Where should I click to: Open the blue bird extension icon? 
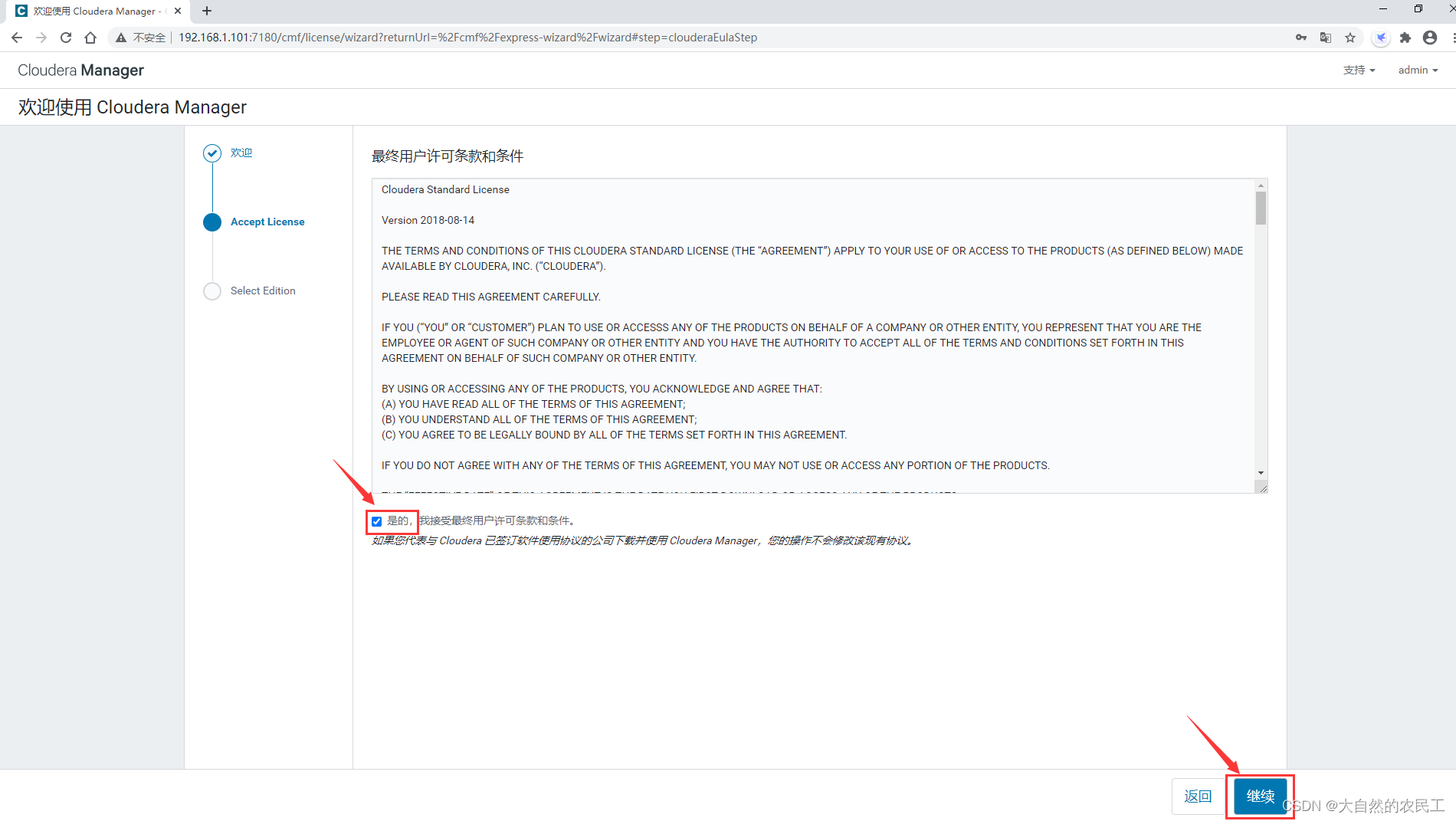point(1381,38)
